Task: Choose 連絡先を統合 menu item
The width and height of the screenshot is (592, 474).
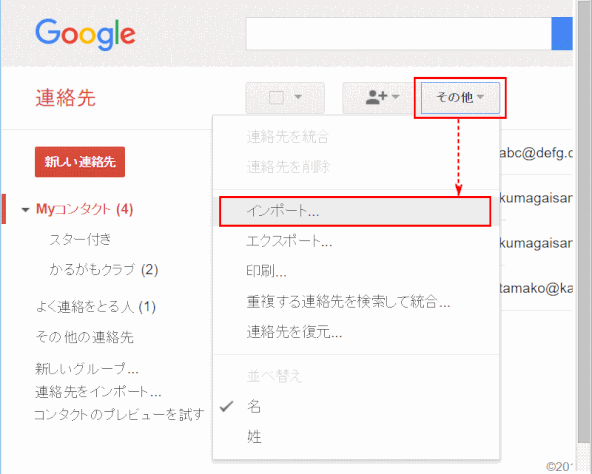Action: point(356,137)
